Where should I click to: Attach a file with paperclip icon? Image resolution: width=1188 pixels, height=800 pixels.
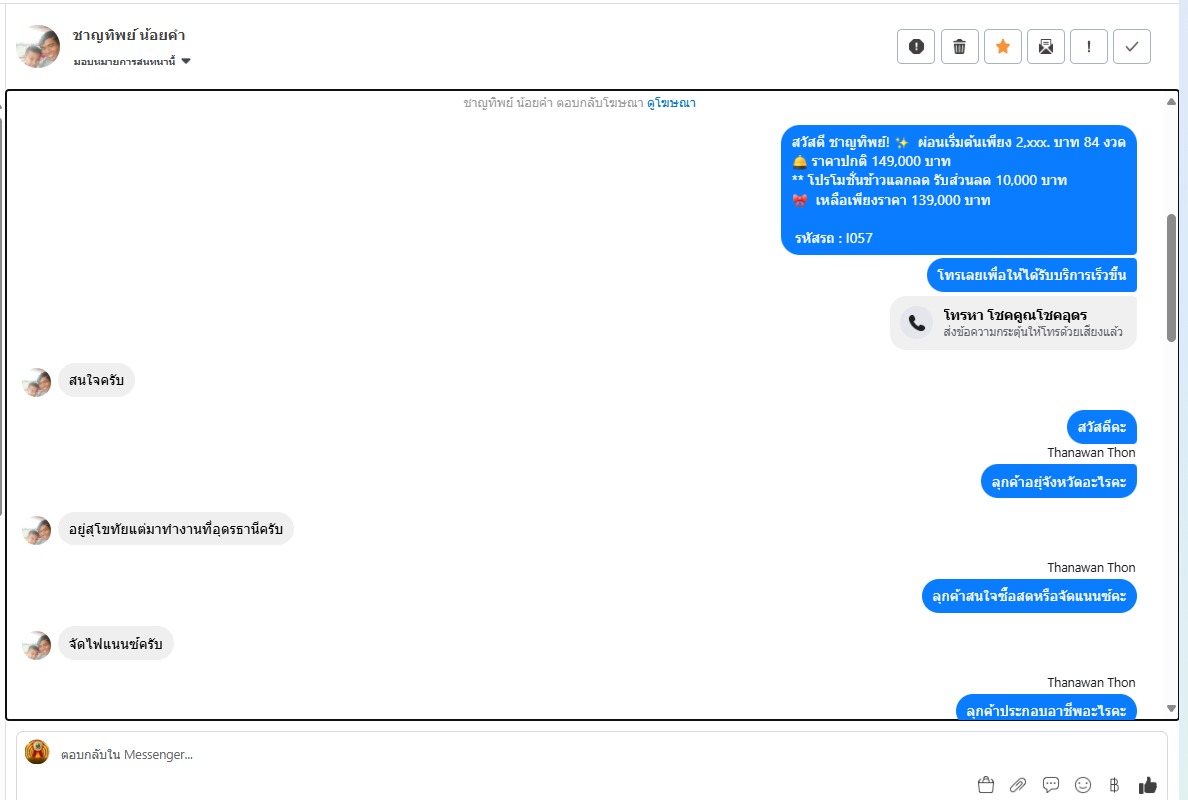[1018, 785]
